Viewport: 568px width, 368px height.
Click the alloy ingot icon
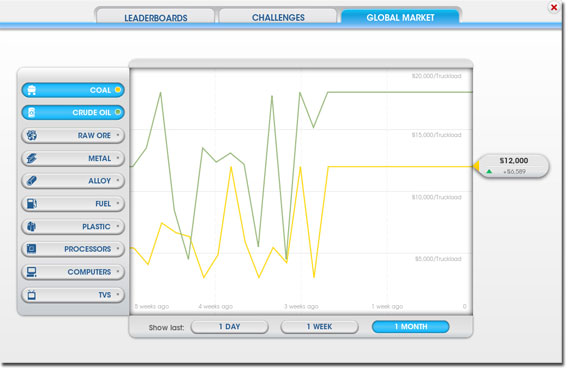32,180
